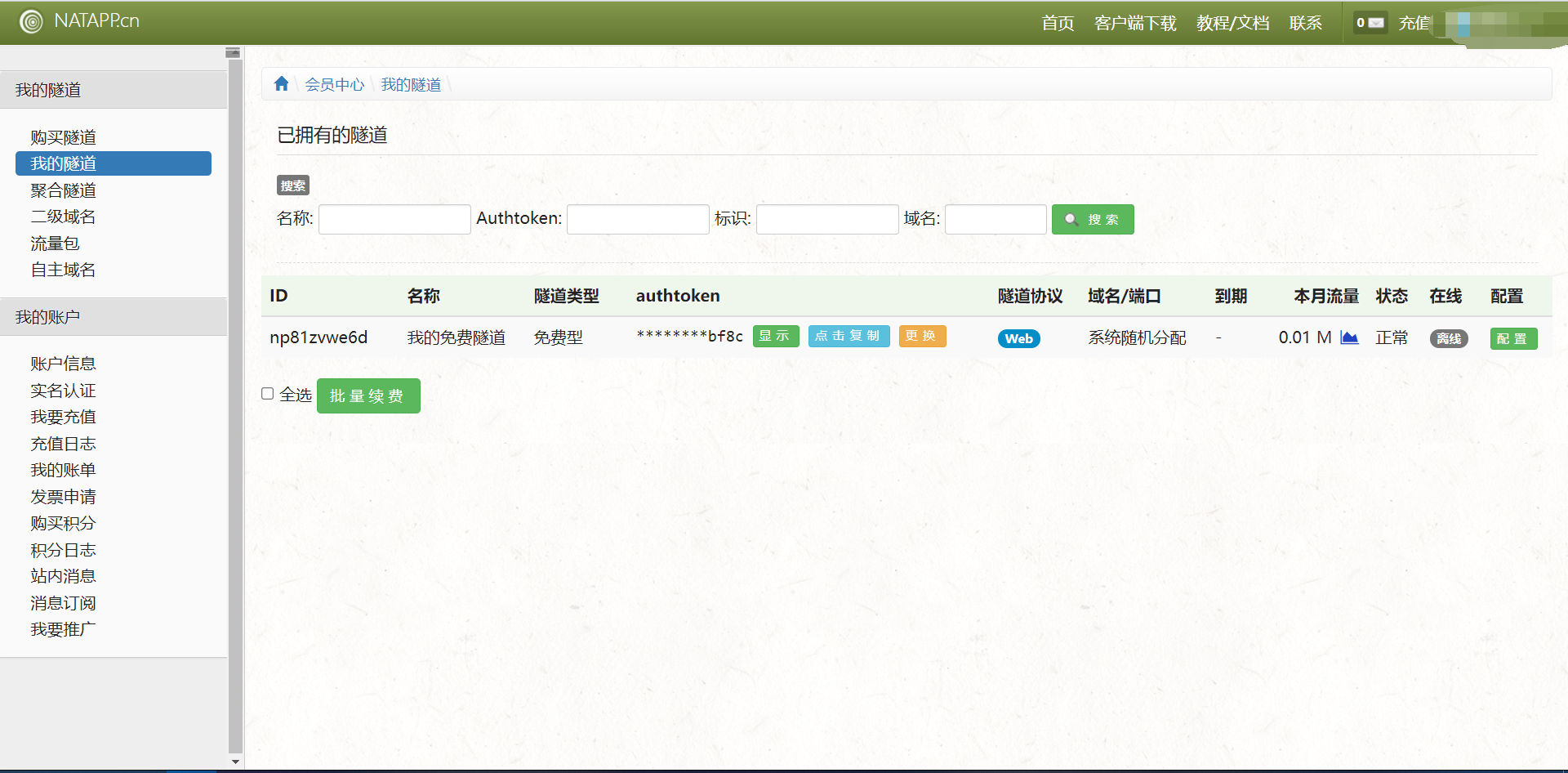Open 我要充值 in the sidebar
The height and width of the screenshot is (773, 1568).
tap(64, 417)
